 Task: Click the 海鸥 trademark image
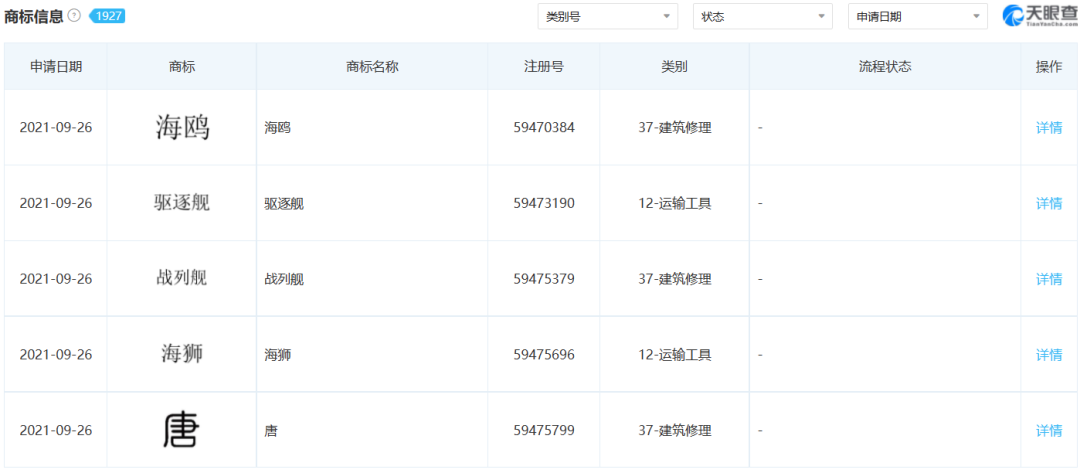tap(182, 127)
